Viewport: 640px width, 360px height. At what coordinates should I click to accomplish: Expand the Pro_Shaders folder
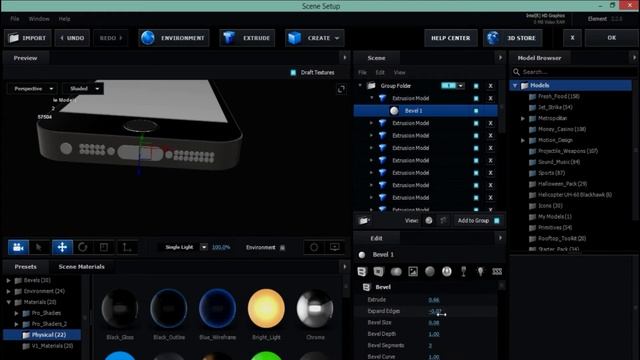pyautogui.click(x=16, y=313)
